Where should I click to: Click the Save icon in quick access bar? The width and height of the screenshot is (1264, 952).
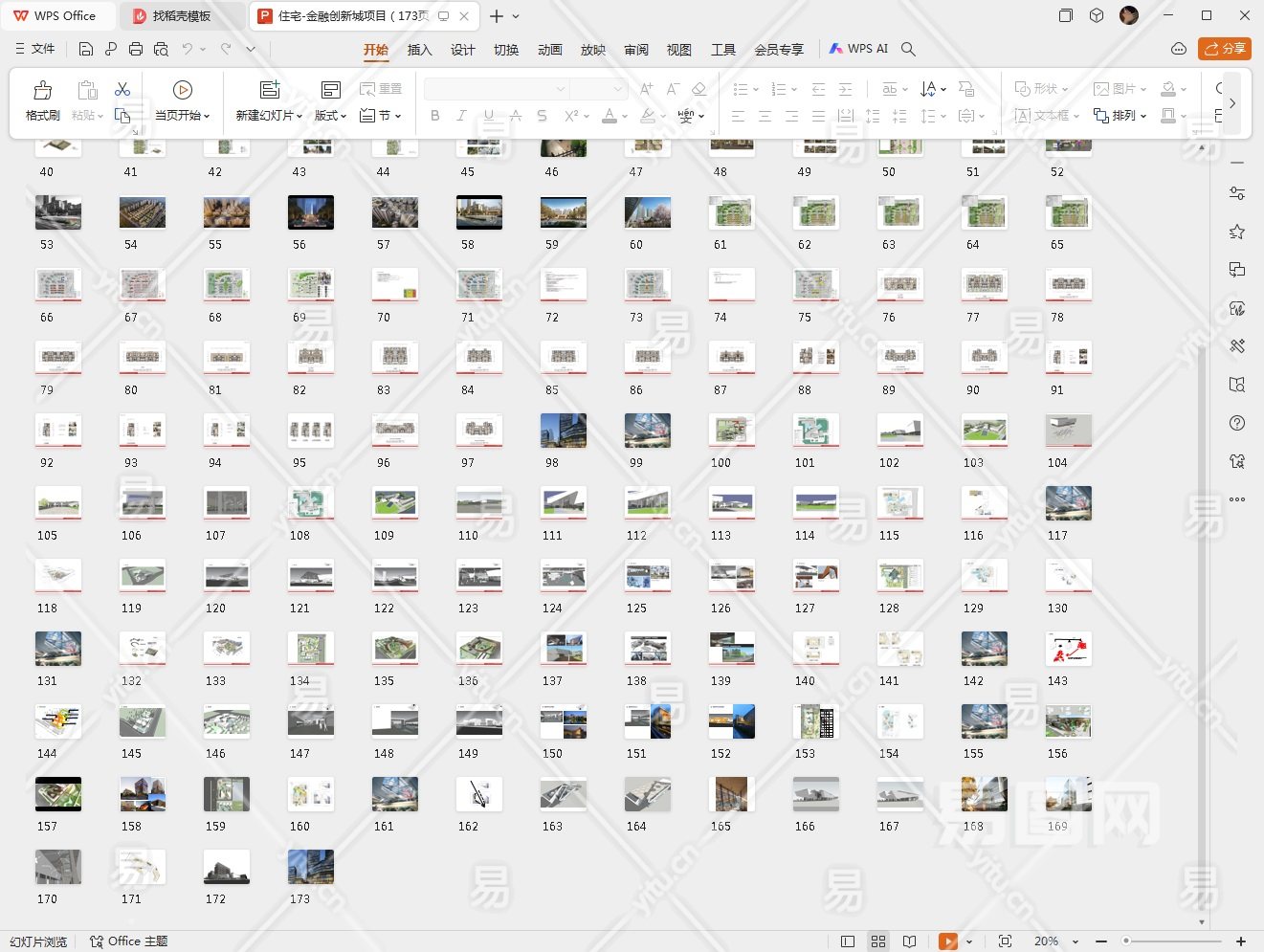point(86,49)
